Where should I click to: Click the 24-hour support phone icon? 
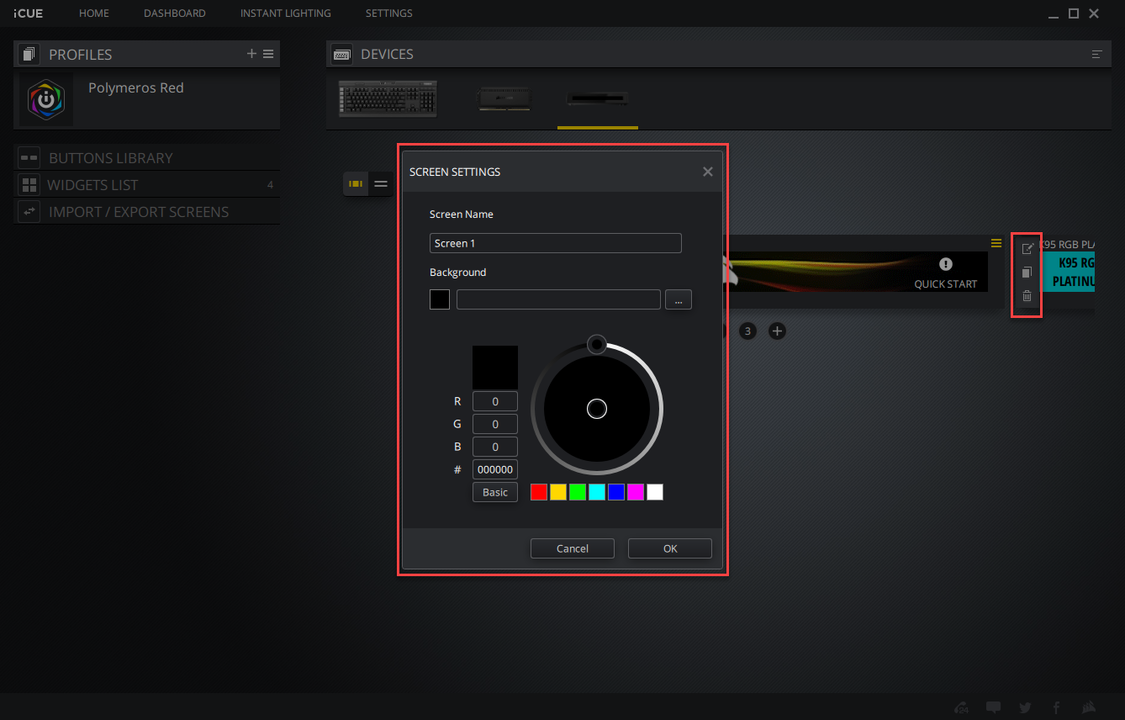tap(961, 708)
